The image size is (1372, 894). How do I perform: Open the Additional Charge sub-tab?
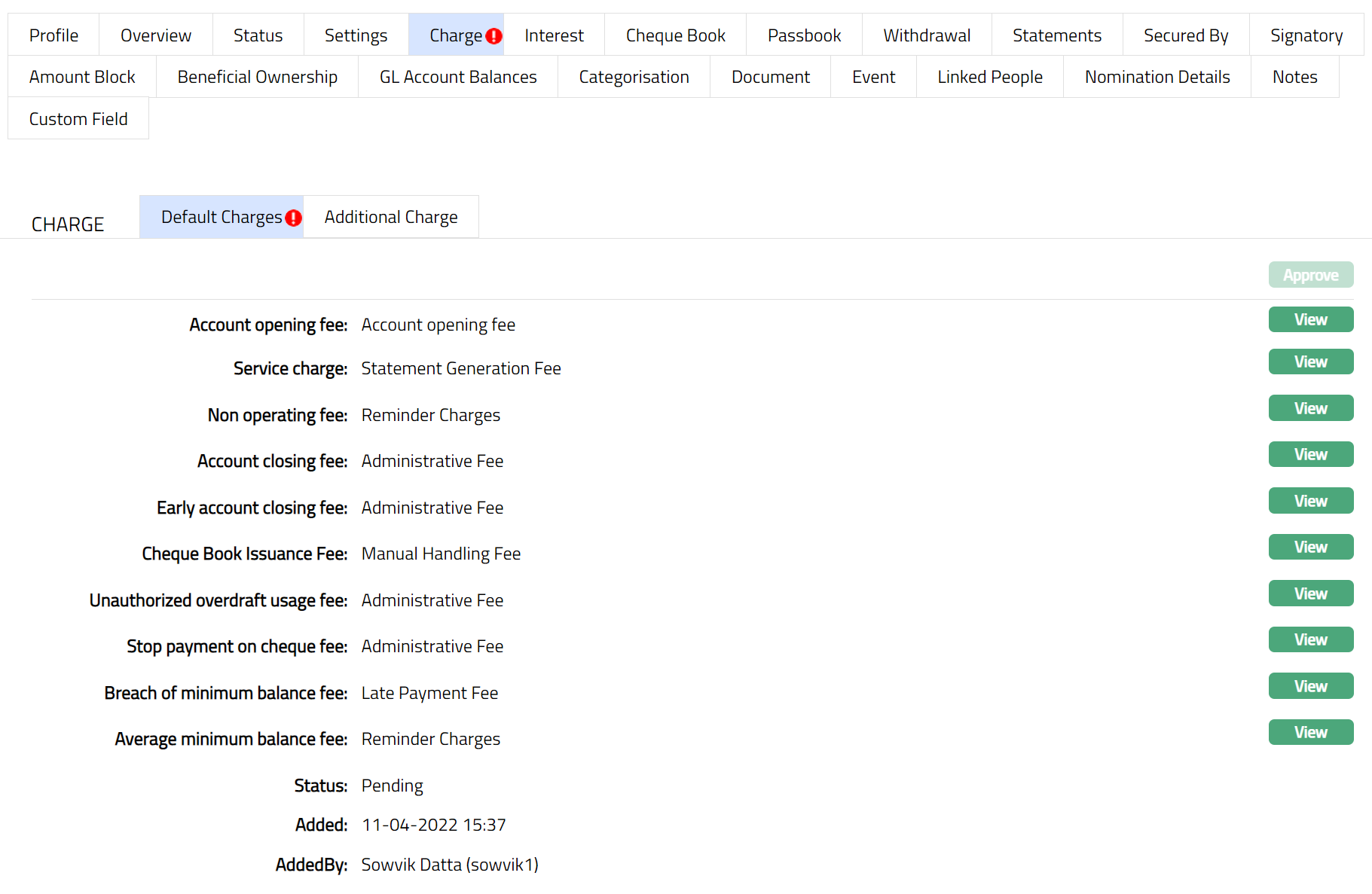[x=390, y=217]
